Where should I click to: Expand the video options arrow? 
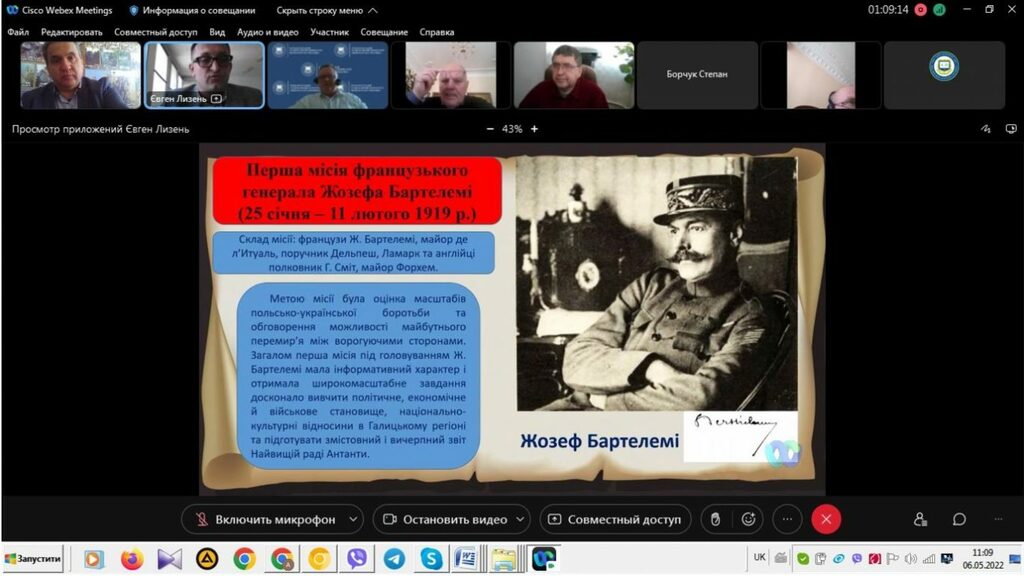pos(520,519)
